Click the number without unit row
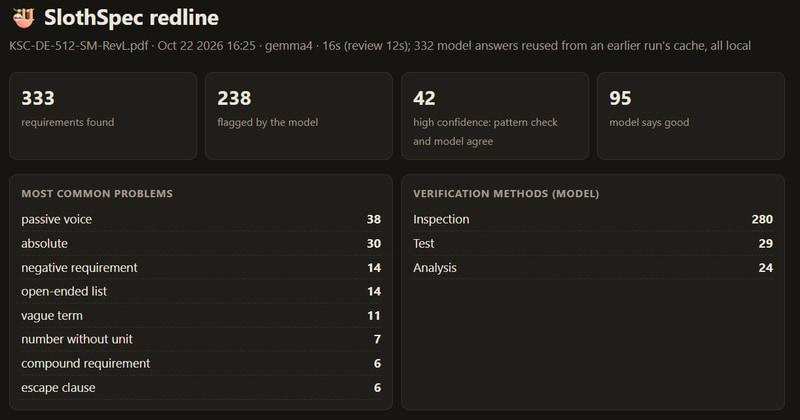The image size is (800, 420). coord(201,339)
